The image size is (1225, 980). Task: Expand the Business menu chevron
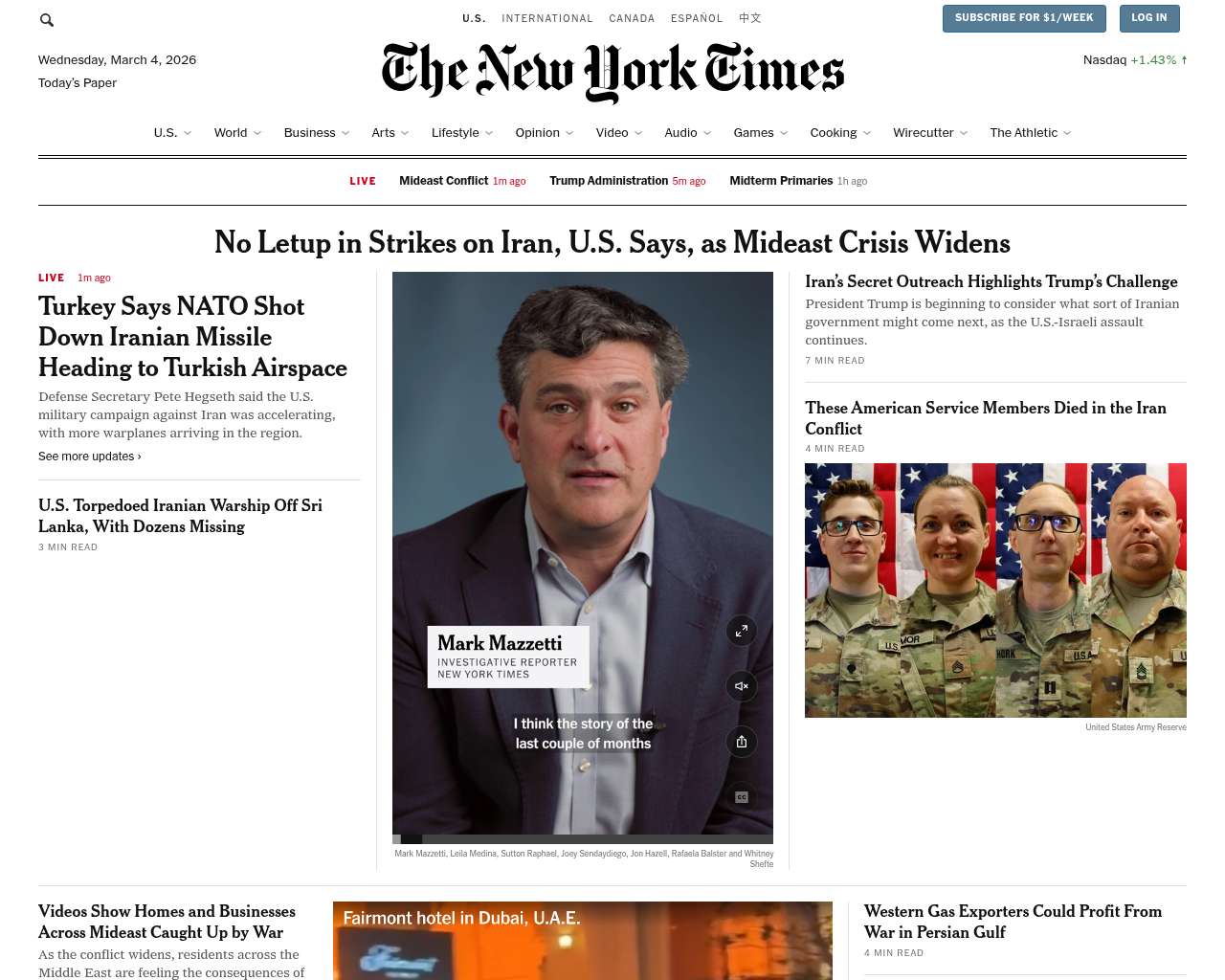[345, 133]
